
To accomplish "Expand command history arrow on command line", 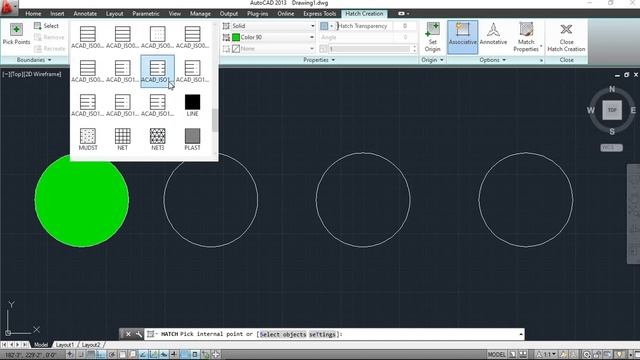I will [521, 334].
